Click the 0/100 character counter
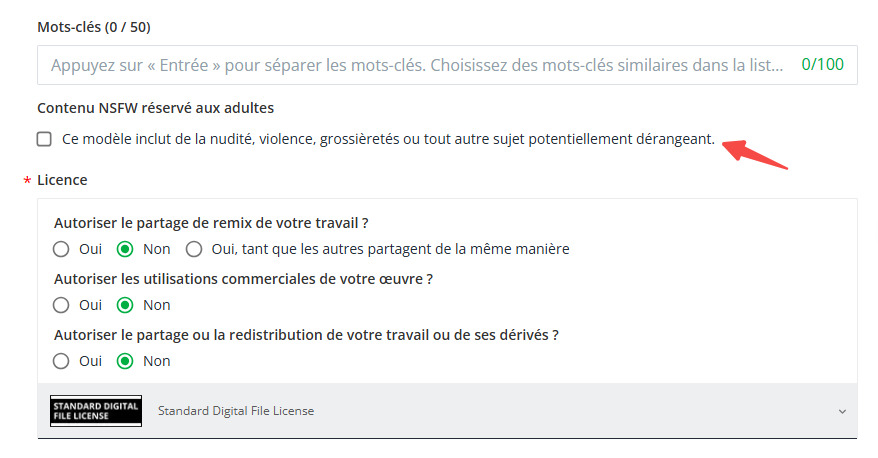The image size is (878, 458). pyautogui.click(x=822, y=64)
